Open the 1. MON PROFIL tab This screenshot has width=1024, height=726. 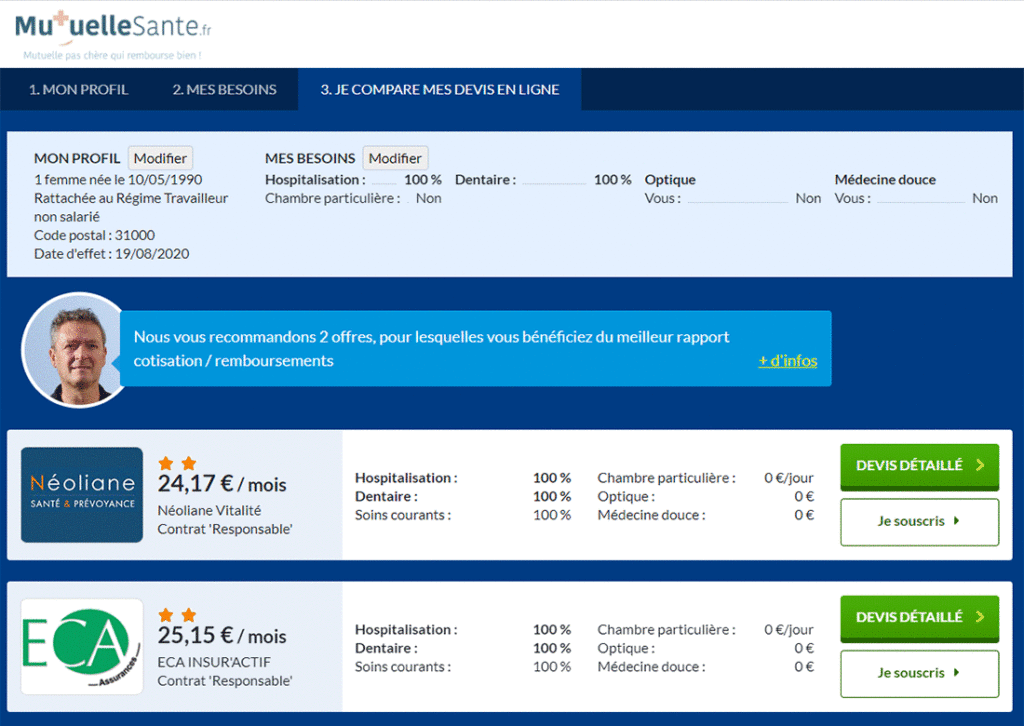pos(78,89)
